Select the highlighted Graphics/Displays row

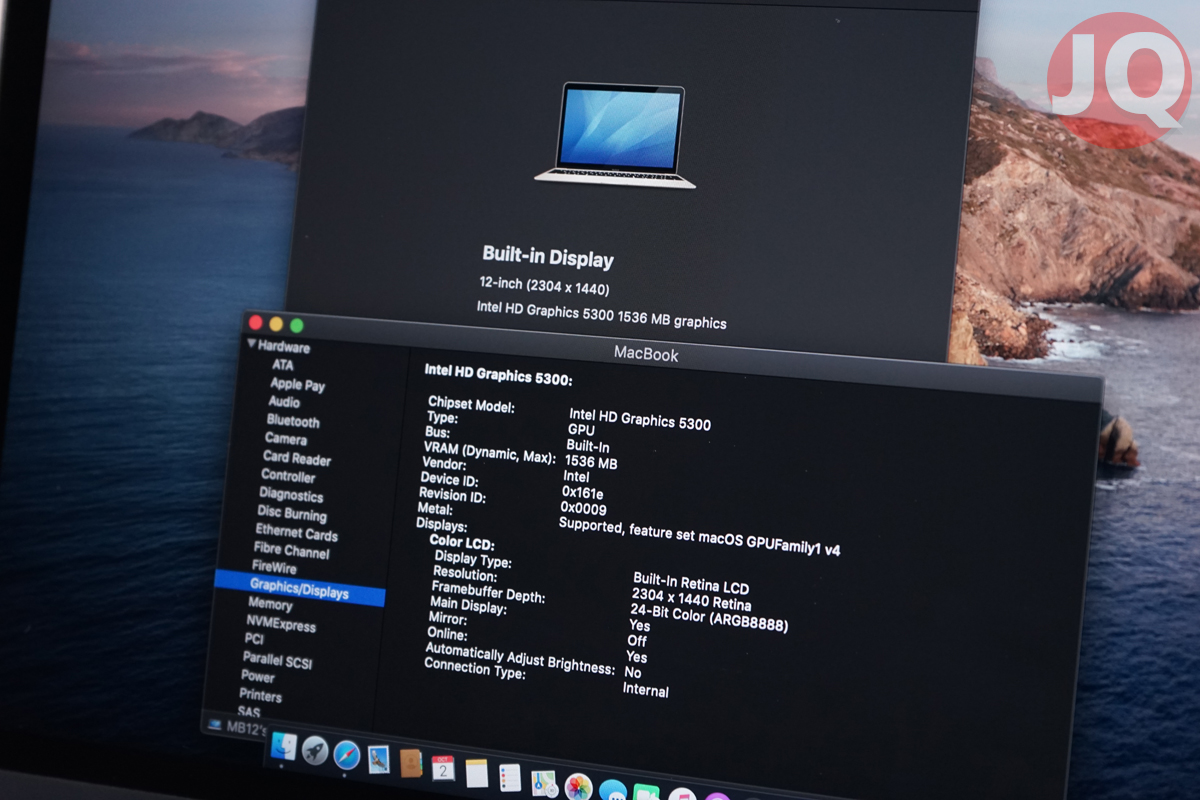299,589
